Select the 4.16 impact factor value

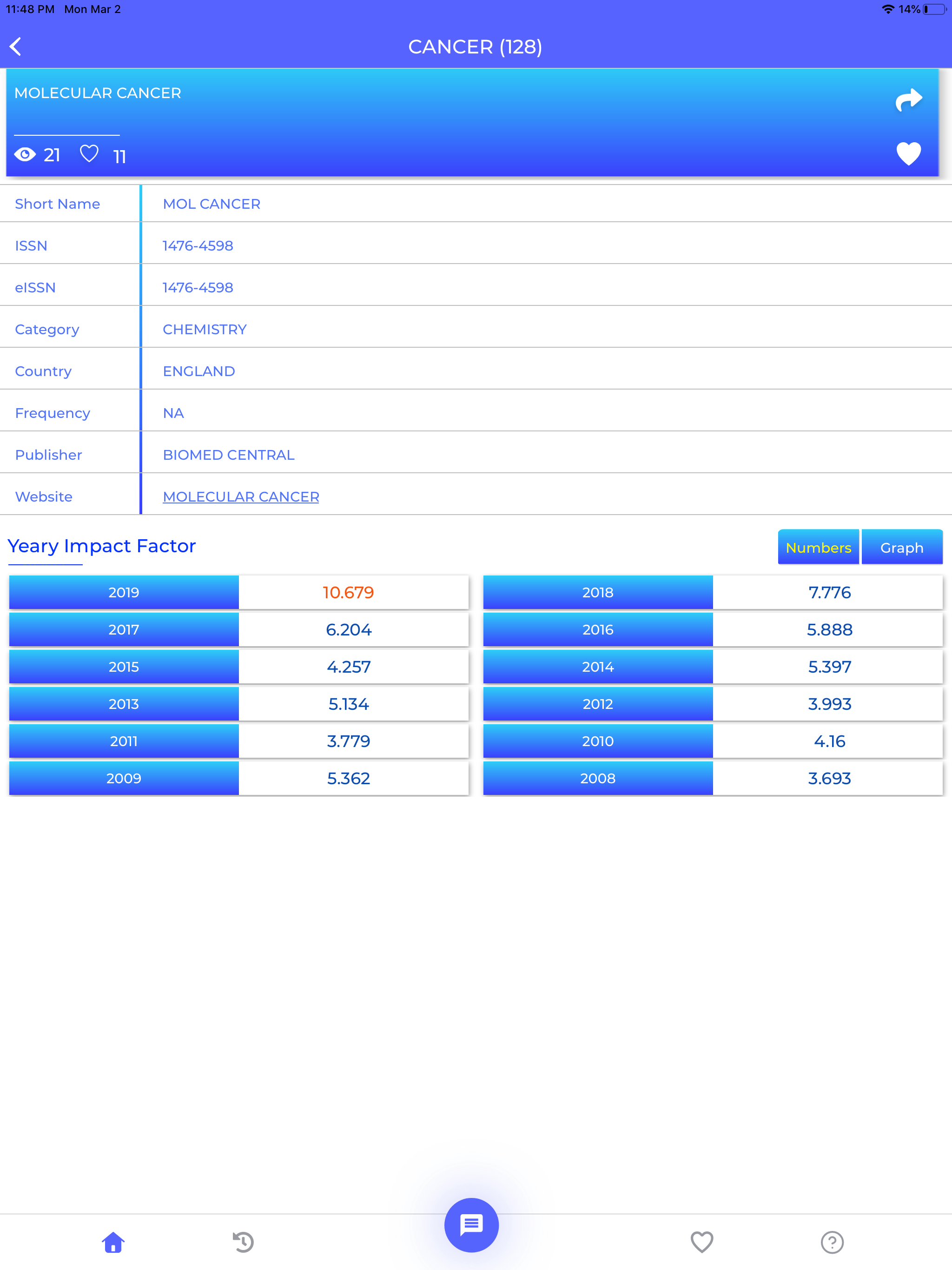tap(829, 741)
